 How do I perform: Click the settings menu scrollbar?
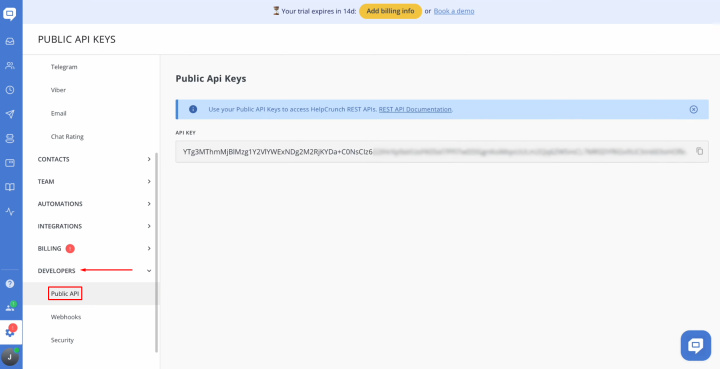click(157, 252)
